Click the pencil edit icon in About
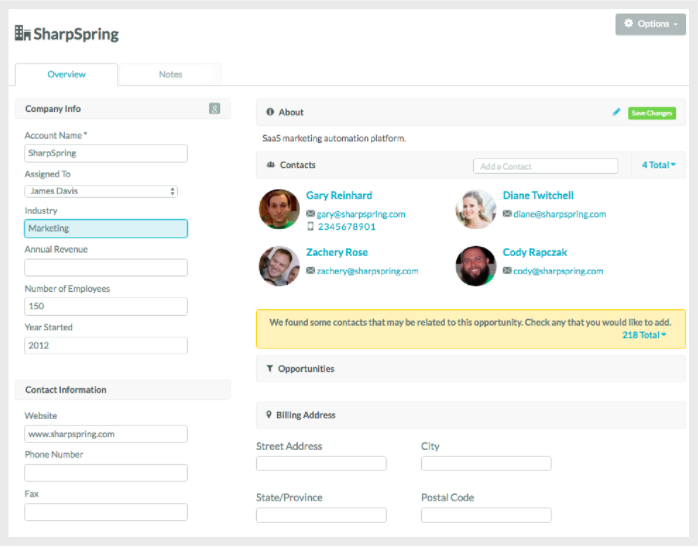This screenshot has height=547, width=698. (617, 112)
